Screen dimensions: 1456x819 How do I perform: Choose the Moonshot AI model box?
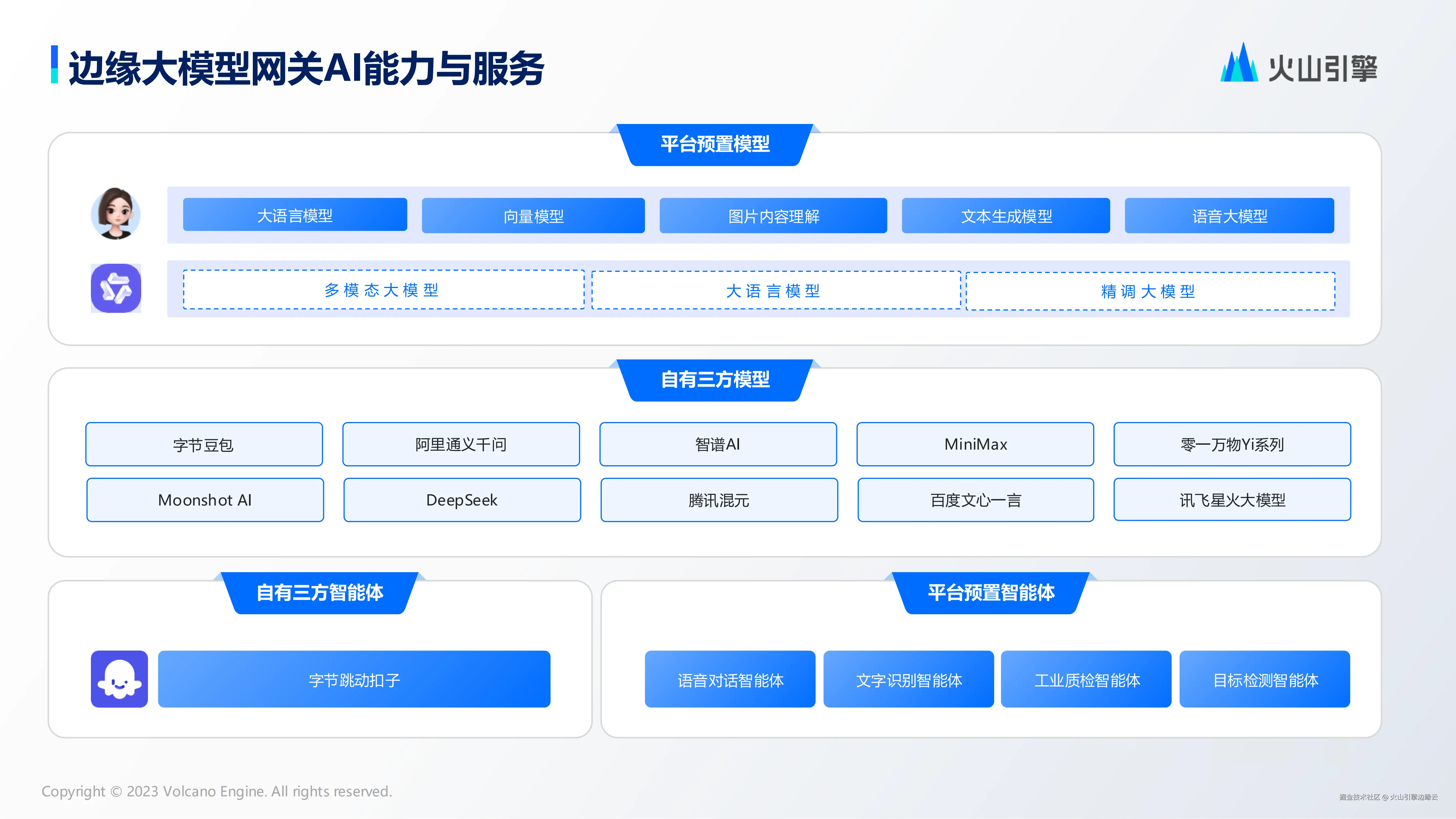(204, 500)
